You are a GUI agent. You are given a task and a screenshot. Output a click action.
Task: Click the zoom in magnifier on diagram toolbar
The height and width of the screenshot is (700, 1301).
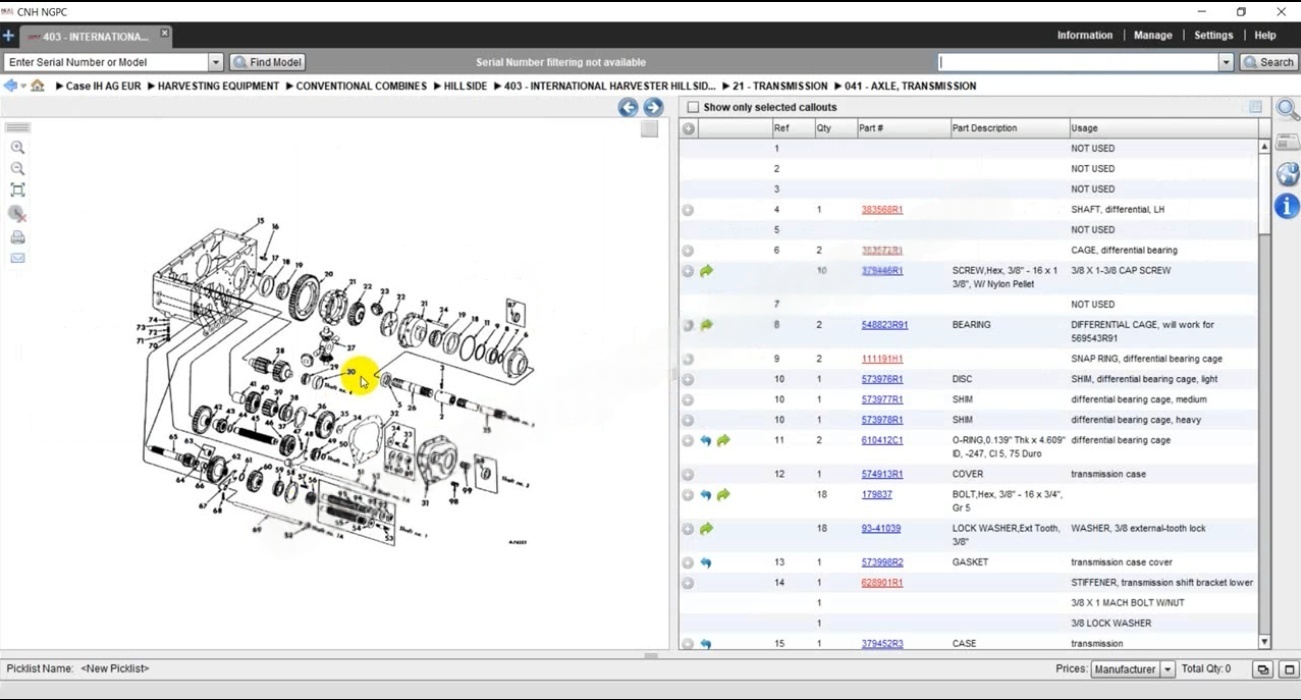[x=17, y=148]
